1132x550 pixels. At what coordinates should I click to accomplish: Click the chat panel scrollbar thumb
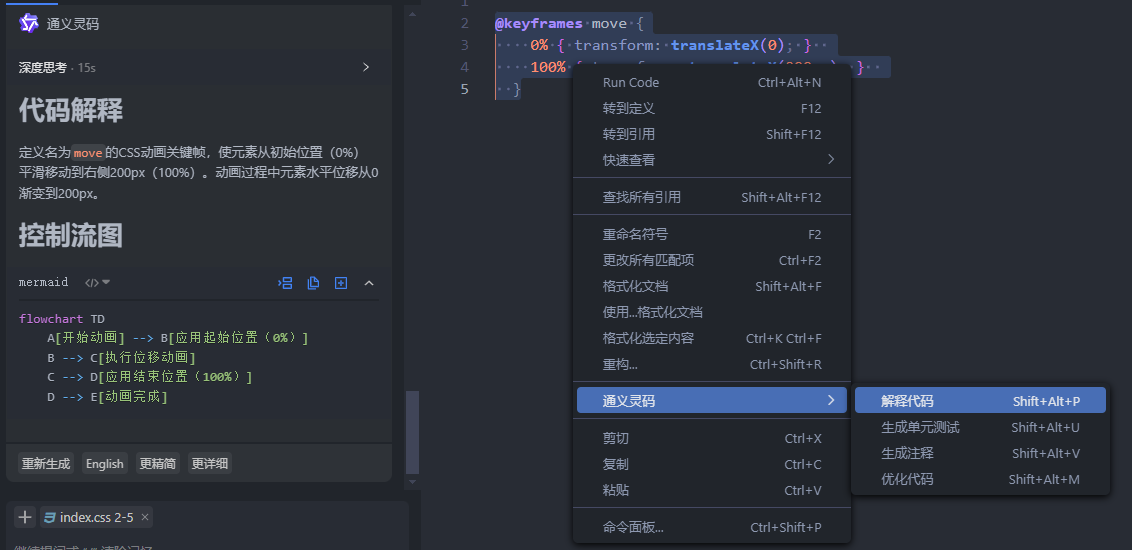pos(412,432)
